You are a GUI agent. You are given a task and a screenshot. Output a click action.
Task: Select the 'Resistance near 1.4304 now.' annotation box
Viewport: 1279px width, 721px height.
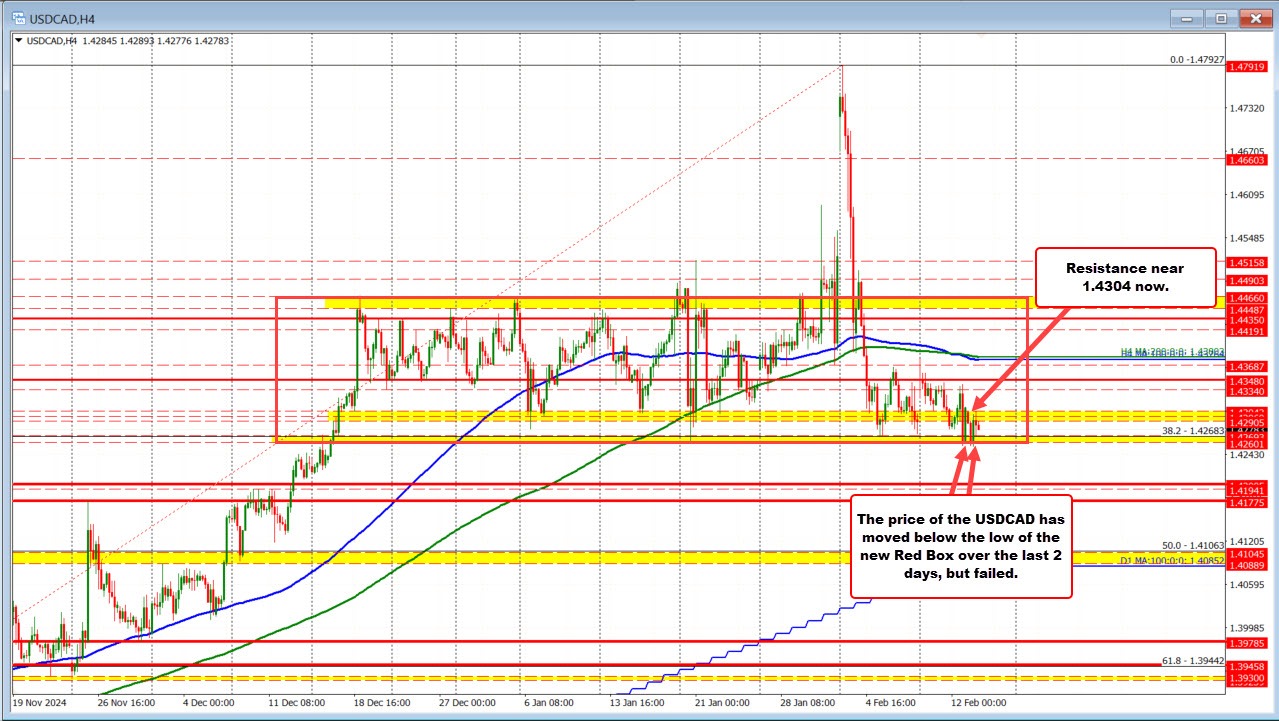(x=1124, y=276)
